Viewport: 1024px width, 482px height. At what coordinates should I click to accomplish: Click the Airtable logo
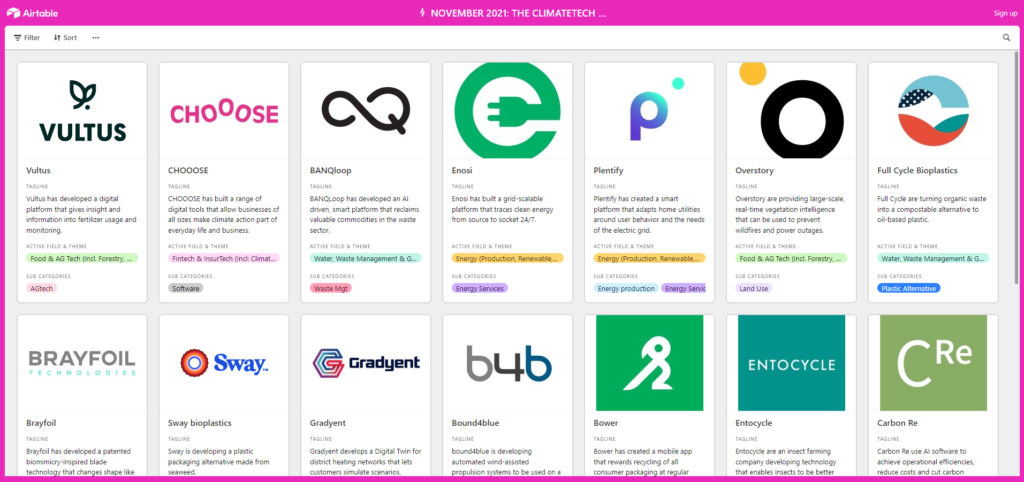coord(34,13)
